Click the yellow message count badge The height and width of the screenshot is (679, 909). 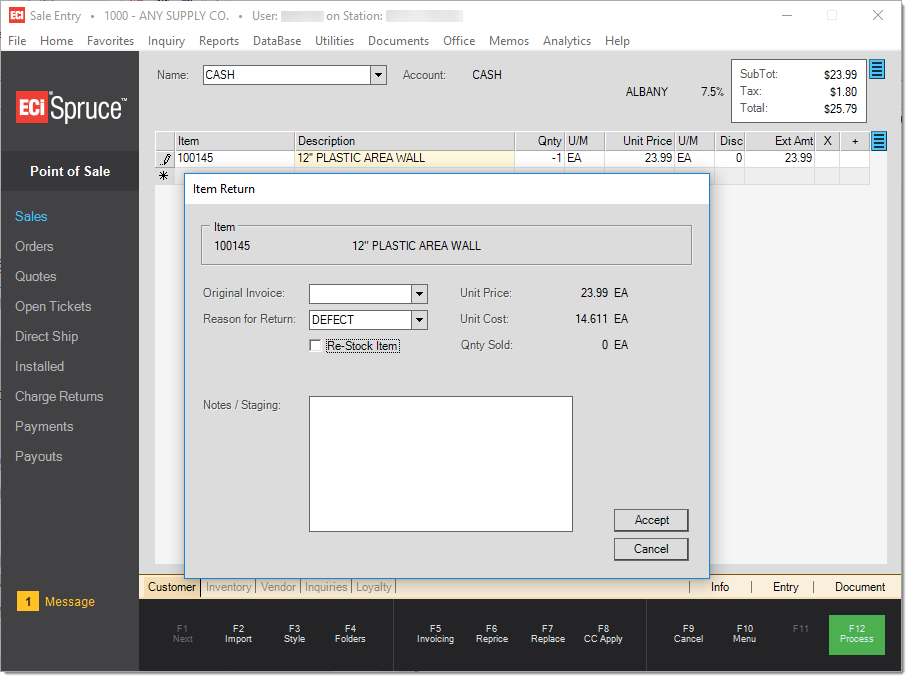[x=28, y=601]
